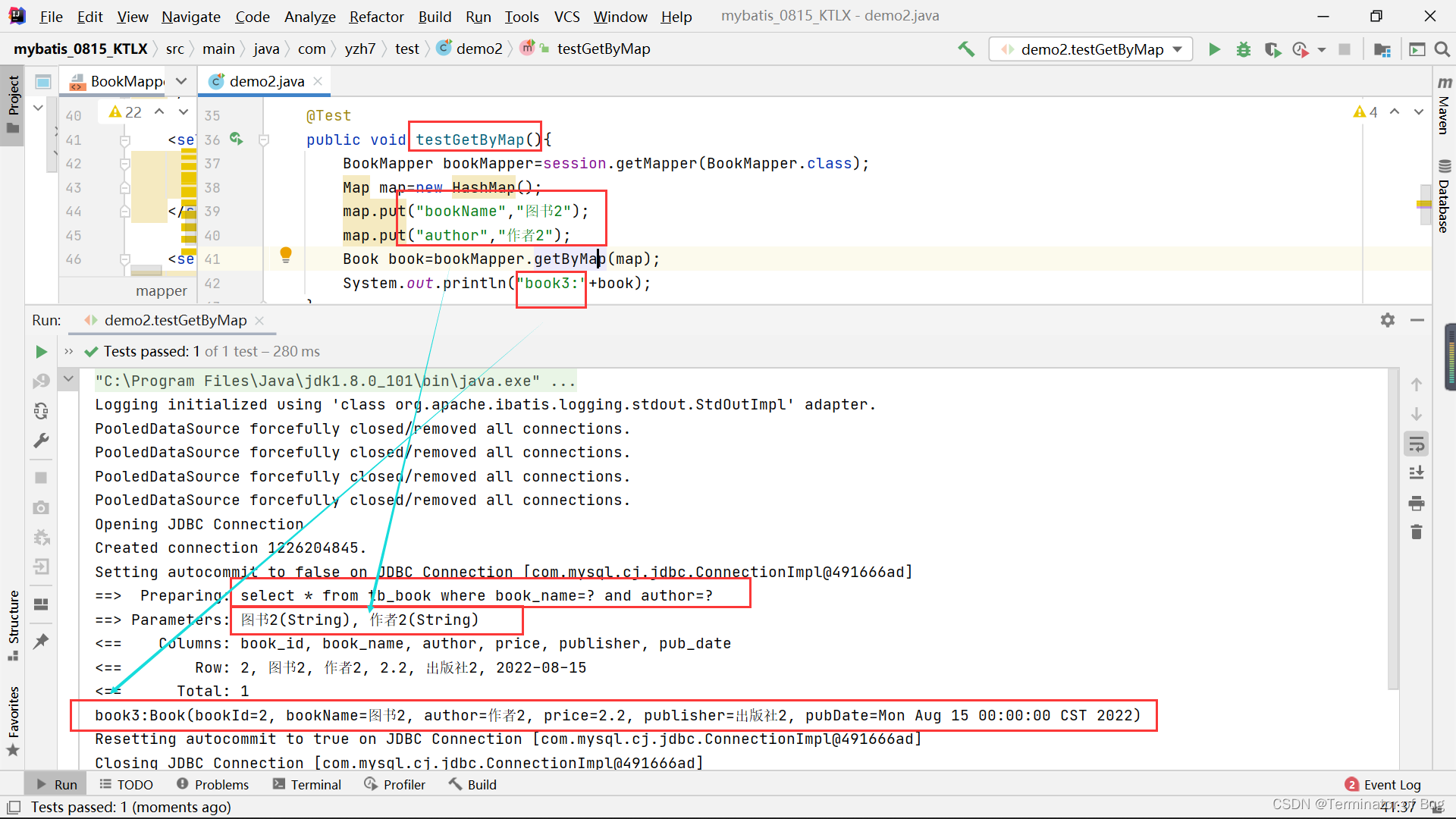Click down arrow in console toolbar
The image size is (1456, 819).
pyautogui.click(x=1416, y=414)
